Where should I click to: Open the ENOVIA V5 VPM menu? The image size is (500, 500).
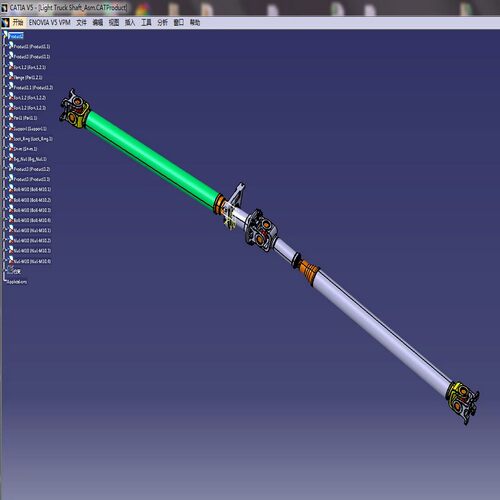coord(49,23)
